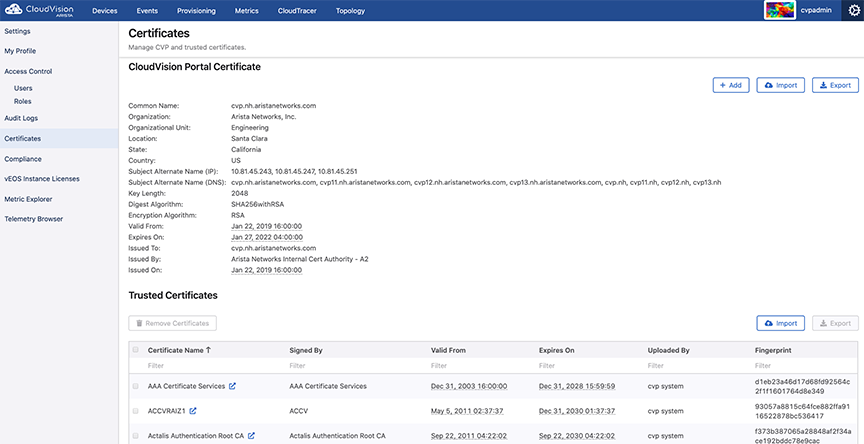Open ACCVRAIZ1 external link icon
Screen dimensions: 864x444
point(193,411)
